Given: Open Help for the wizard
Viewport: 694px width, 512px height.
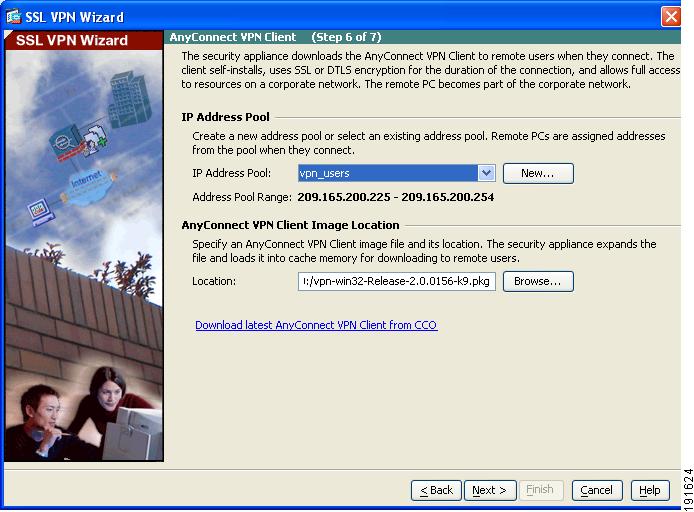Looking at the screenshot, I should [x=650, y=490].
